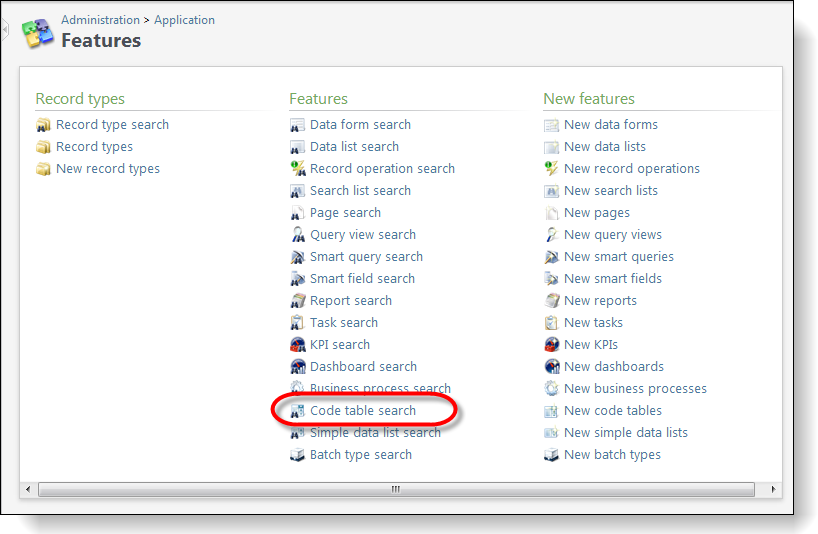Click the Query view search icon
The image size is (818, 534).
298,235
